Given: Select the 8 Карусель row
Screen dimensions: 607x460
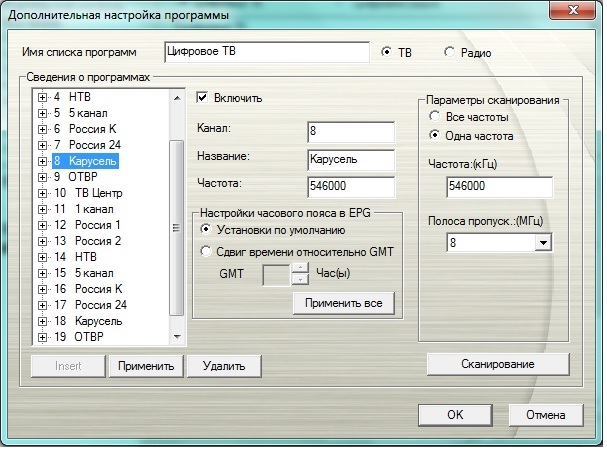Looking at the screenshot, I should tap(86, 161).
